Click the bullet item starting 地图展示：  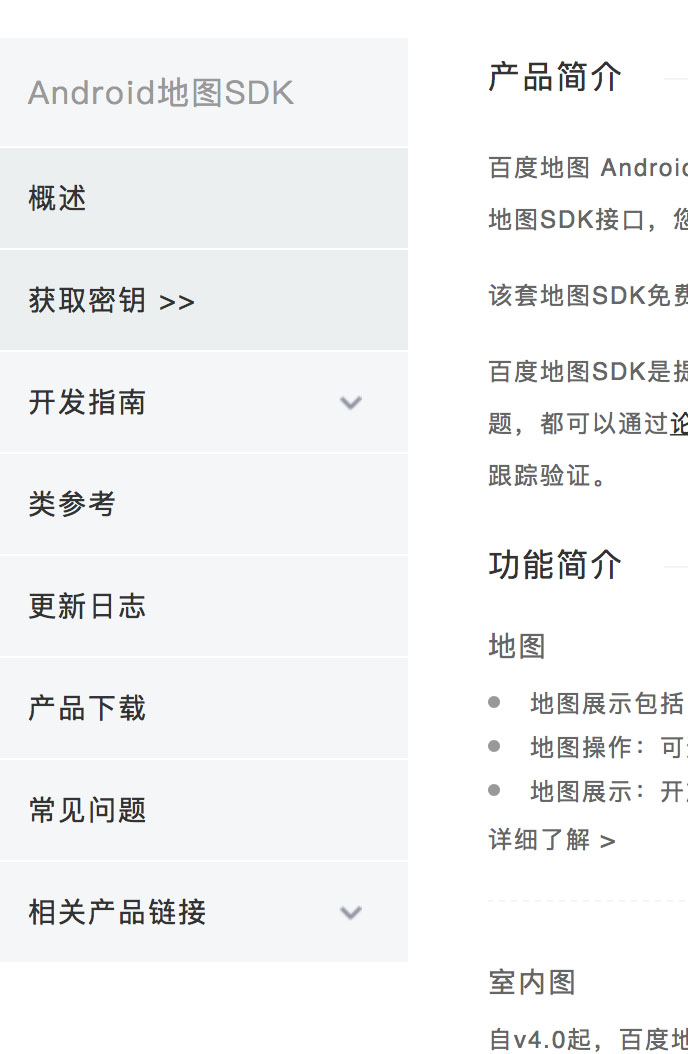[608, 792]
